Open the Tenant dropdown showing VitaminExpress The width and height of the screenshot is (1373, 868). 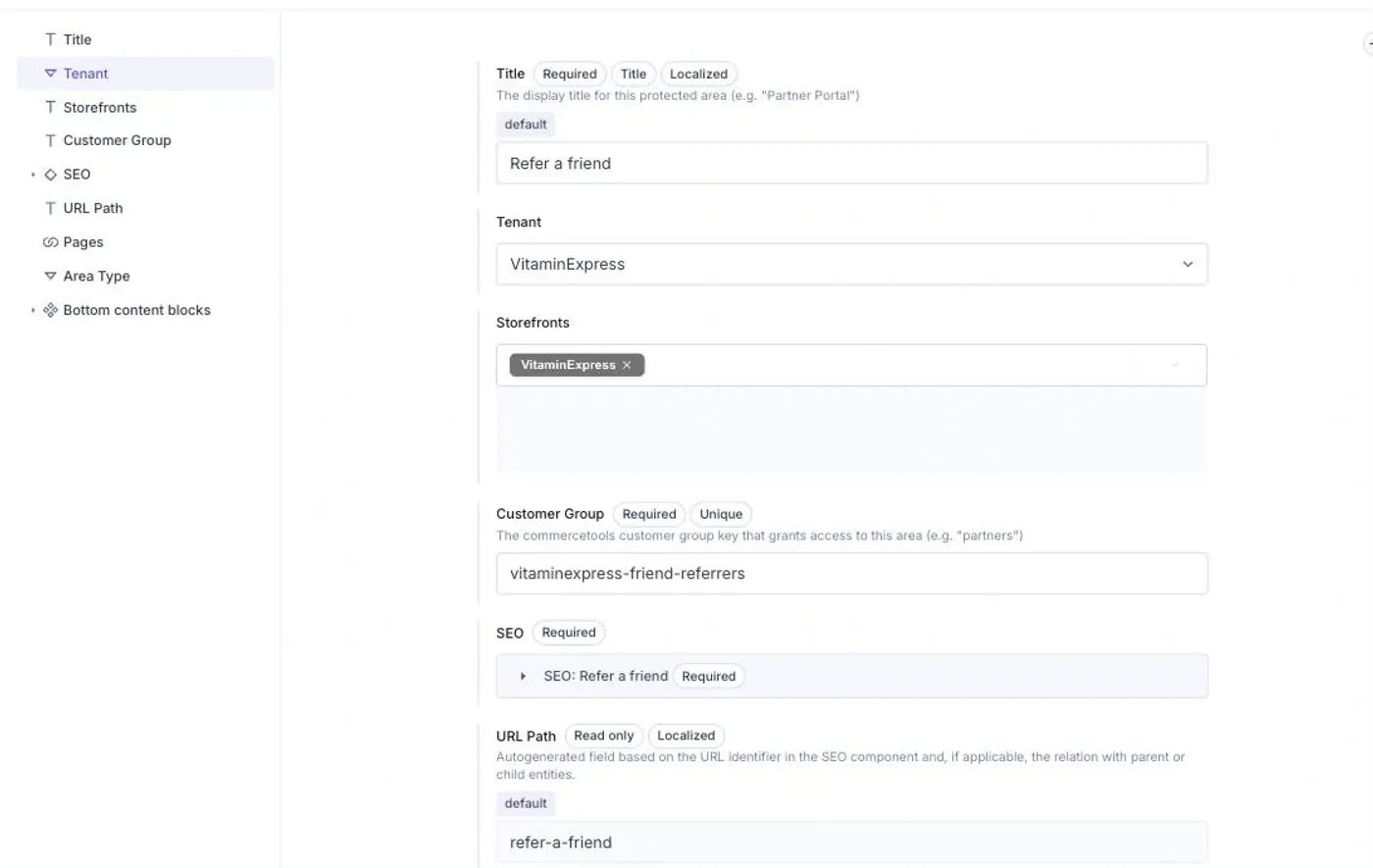pyautogui.click(x=851, y=264)
